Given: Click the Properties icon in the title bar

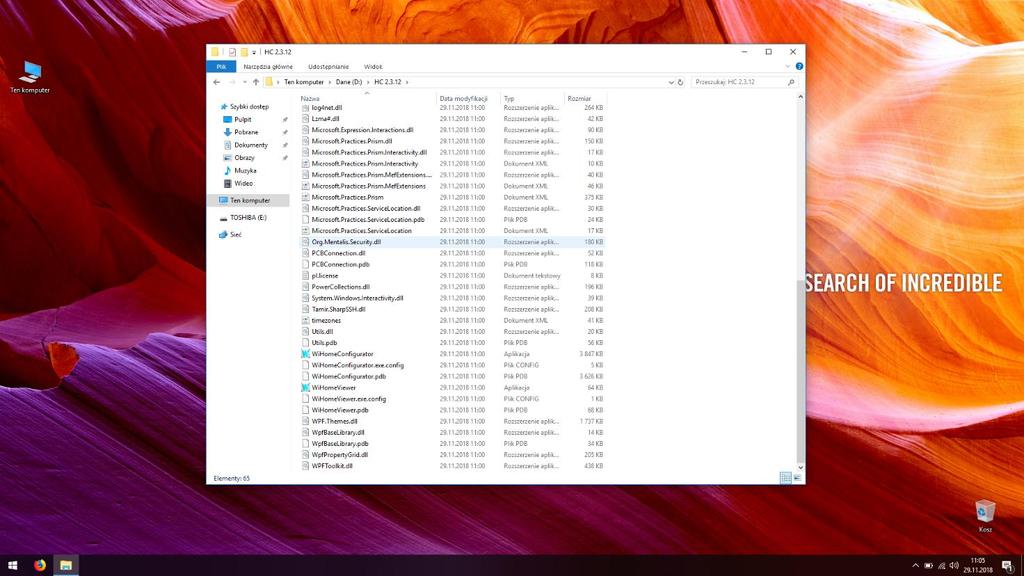Looking at the screenshot, I should (x=232, y=52).
